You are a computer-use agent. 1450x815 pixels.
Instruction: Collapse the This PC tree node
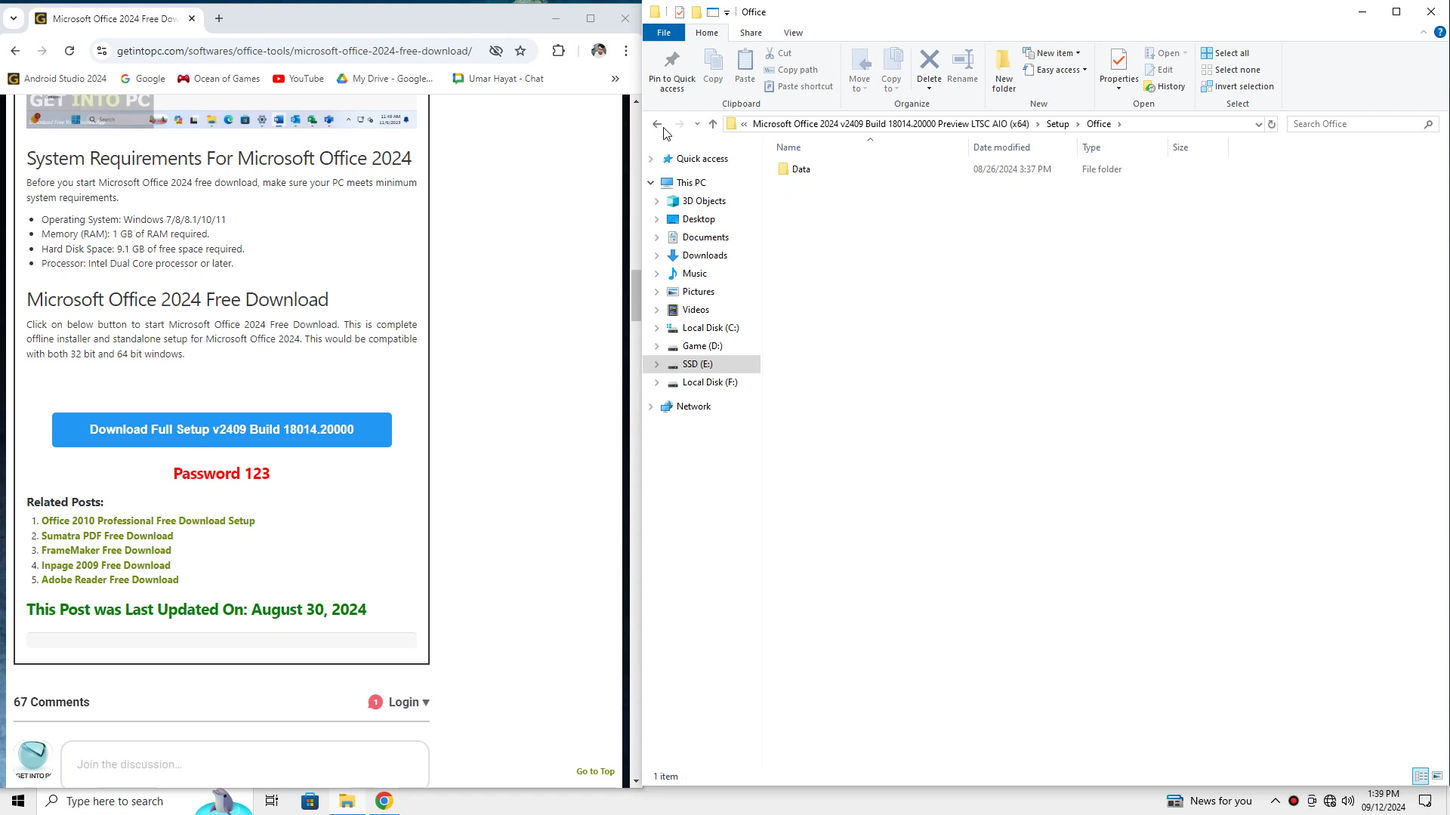[651, 183]
